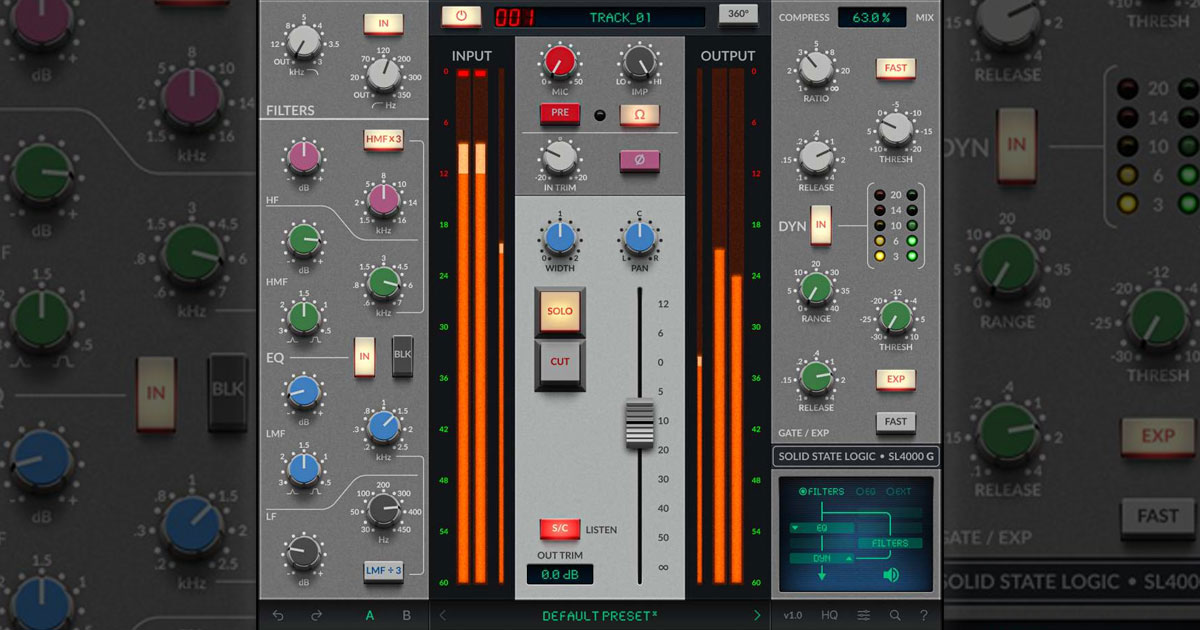Click the v1.0 version label
The height and width of the screenshot is (630, 1200).
[793, 616]
